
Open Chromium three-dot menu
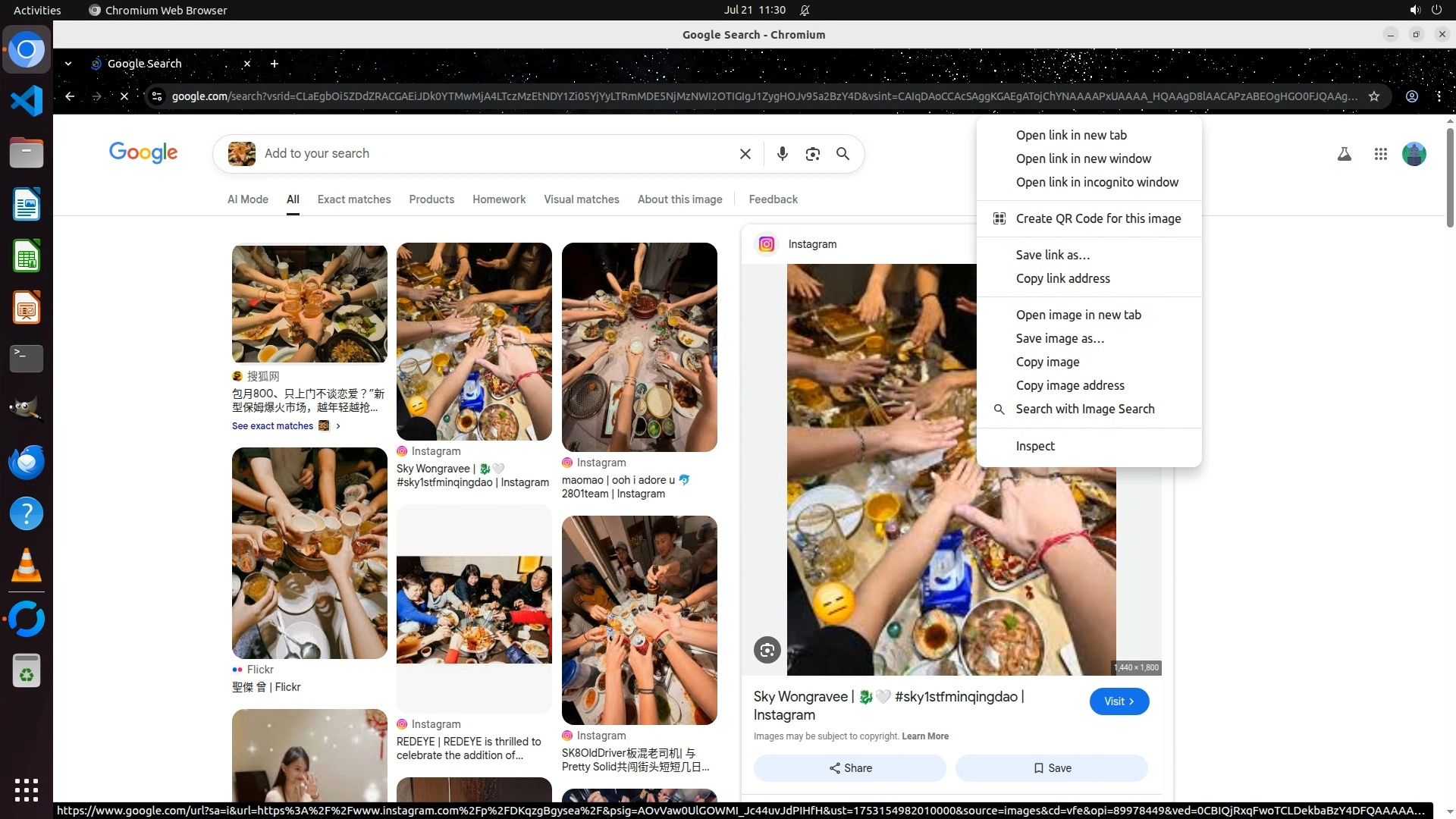click(x=1439, y=96)
